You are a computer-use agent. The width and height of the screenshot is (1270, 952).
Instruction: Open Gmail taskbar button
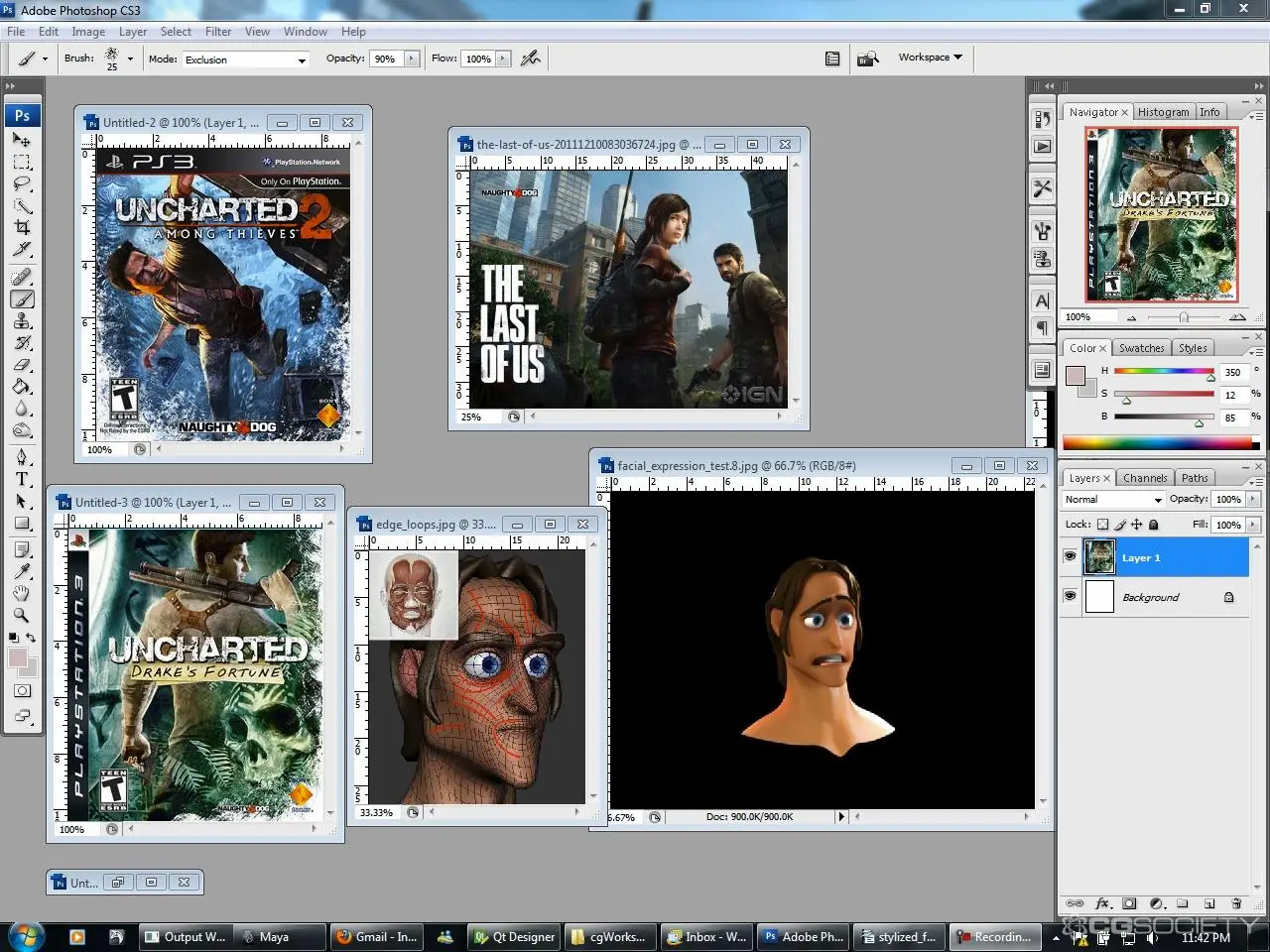[376, 936]
